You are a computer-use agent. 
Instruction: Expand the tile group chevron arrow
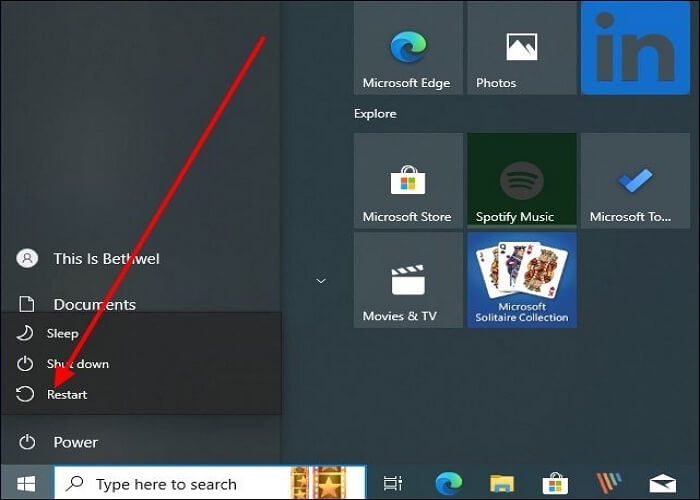click(x=321, y=281)
